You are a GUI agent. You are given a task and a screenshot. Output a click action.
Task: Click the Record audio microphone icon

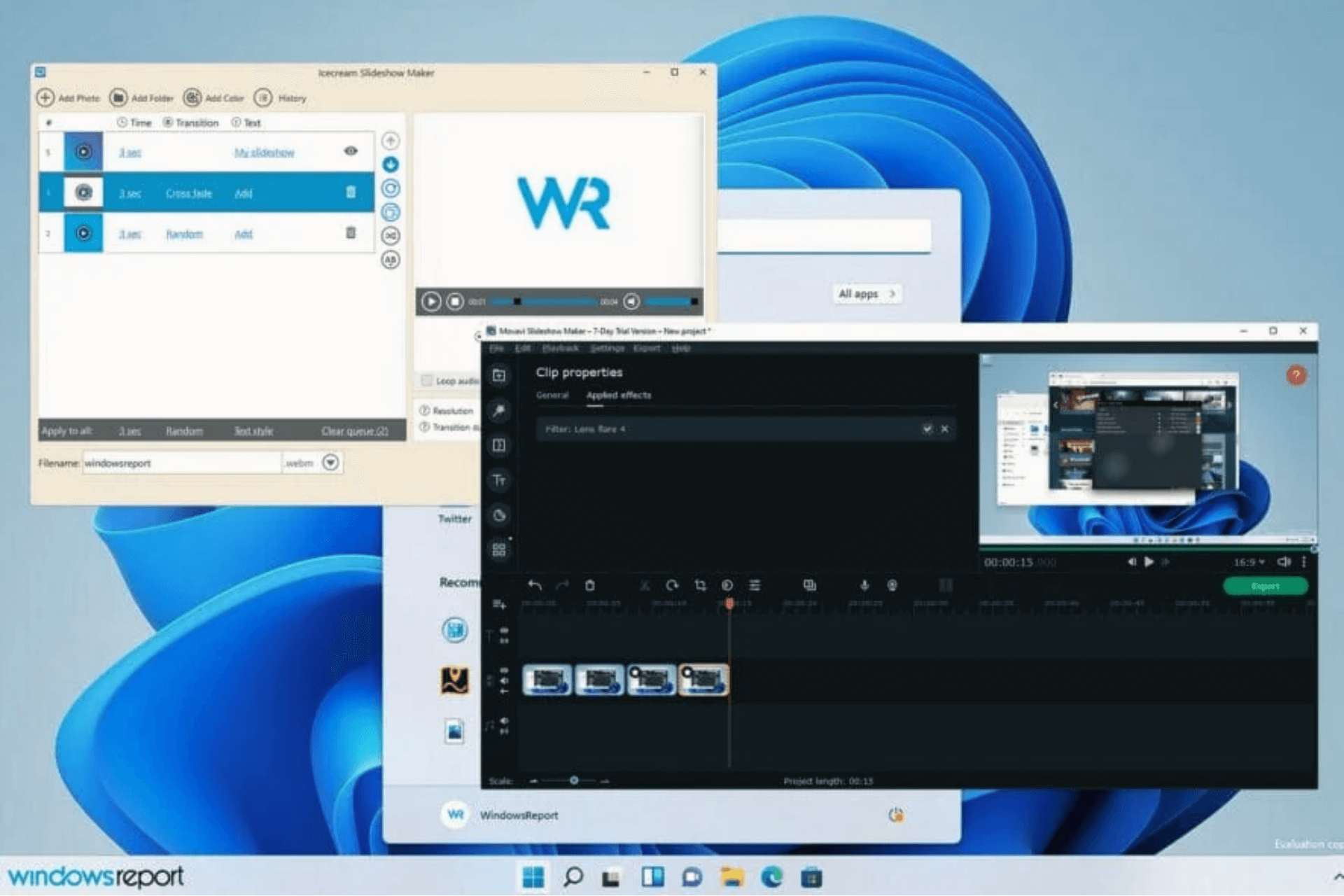pyautogui.click(x=864, y=585)
